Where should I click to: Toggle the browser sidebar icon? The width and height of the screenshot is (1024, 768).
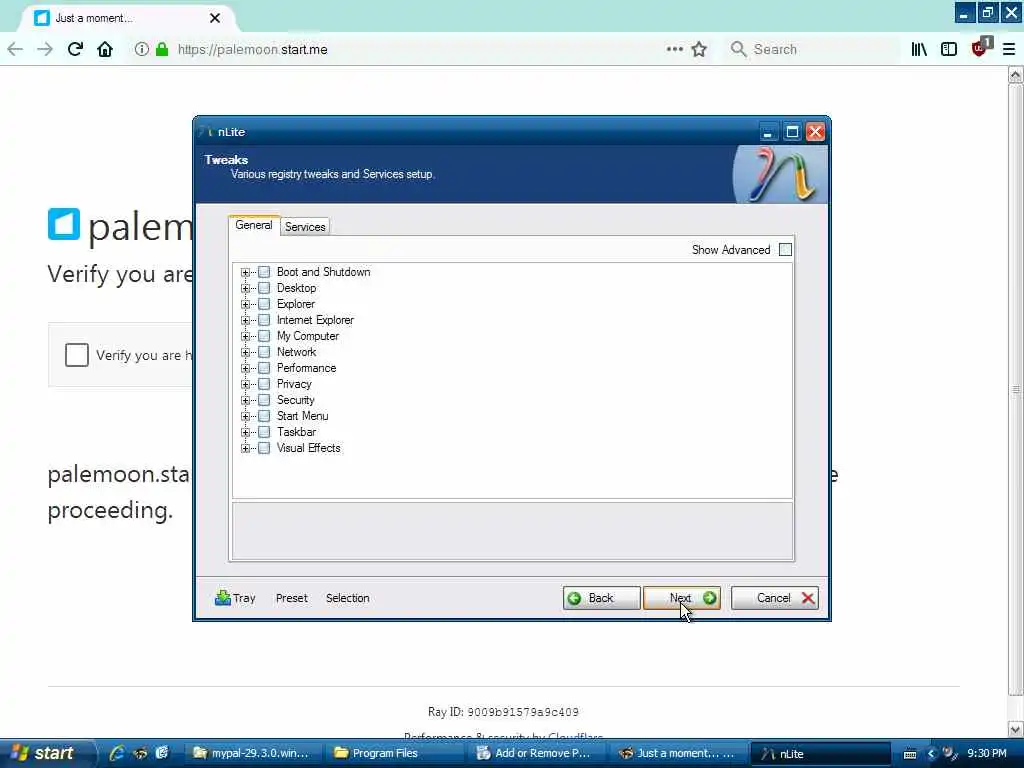[x=949, y=50]
